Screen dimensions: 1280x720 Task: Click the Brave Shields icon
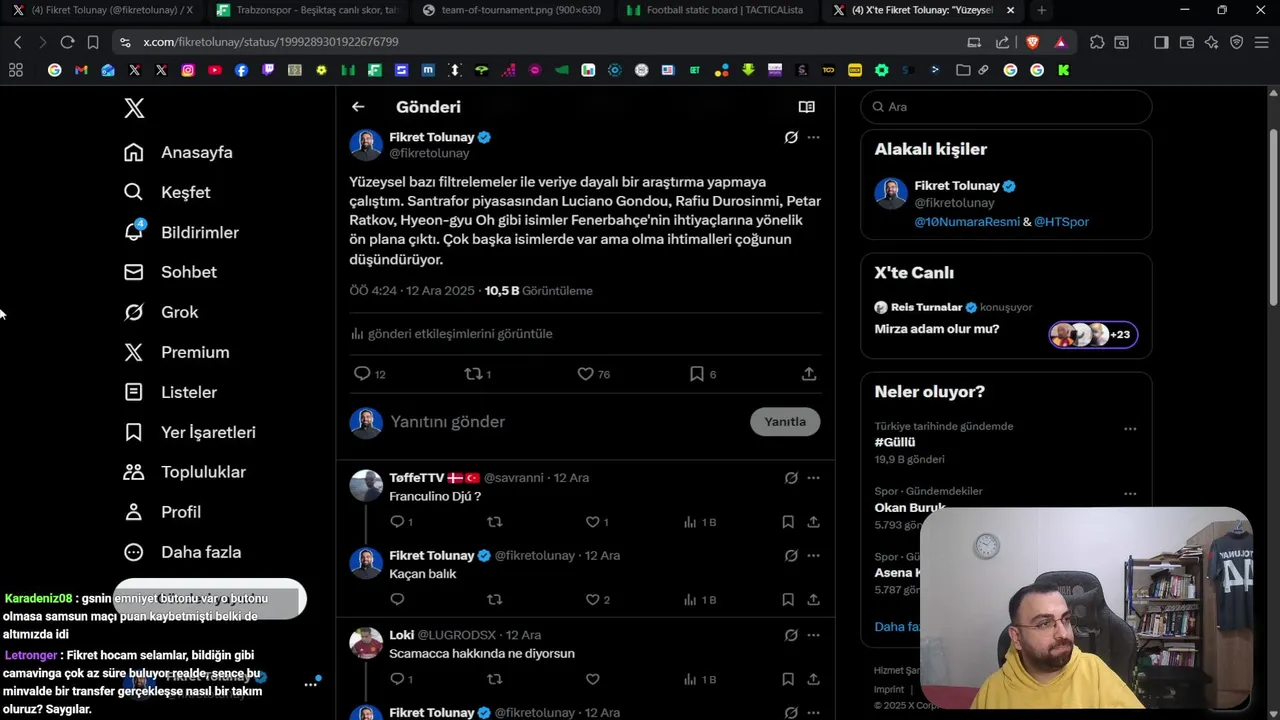[1032, 42]
